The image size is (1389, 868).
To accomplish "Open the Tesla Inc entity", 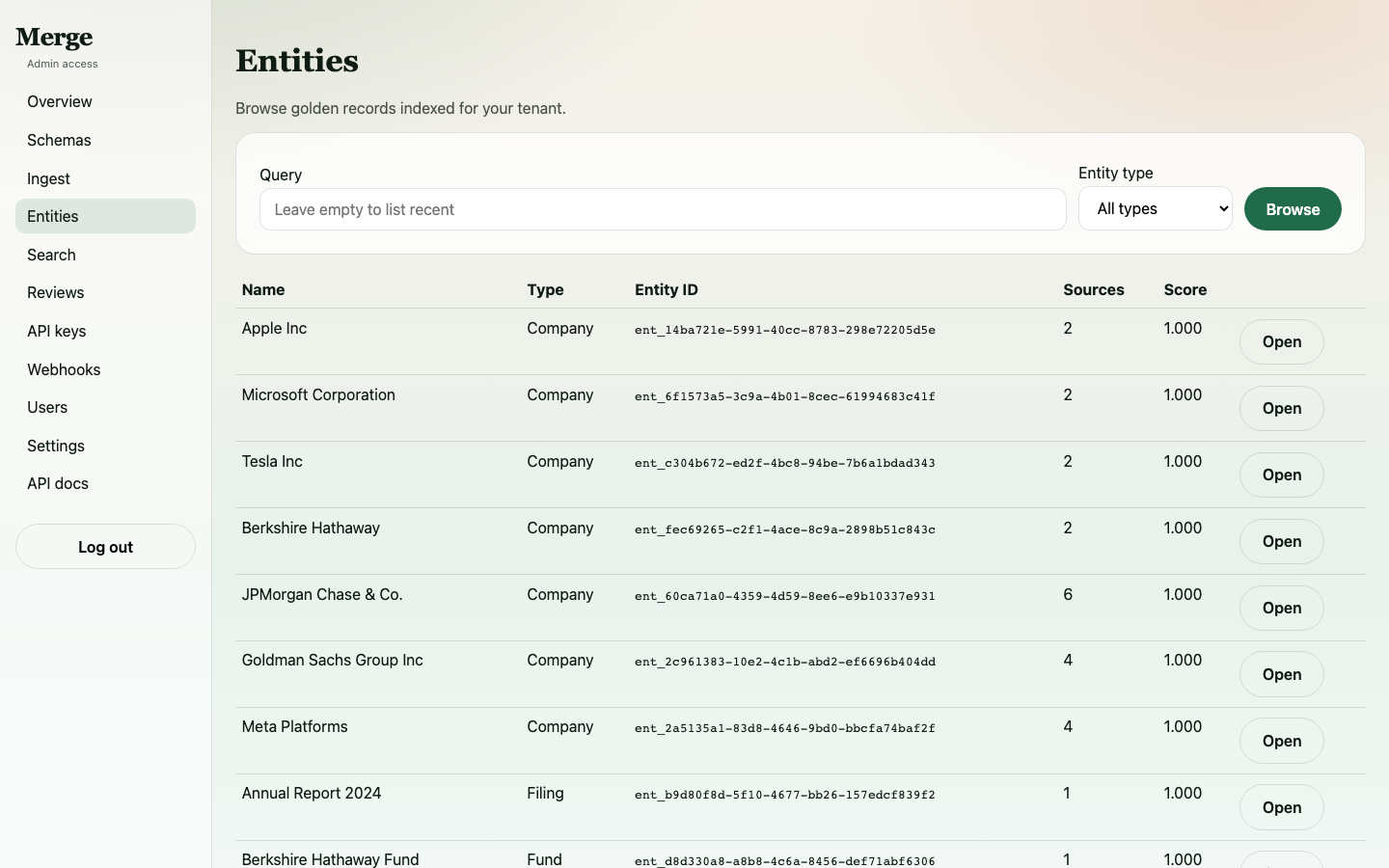I will click(1281, 475).
